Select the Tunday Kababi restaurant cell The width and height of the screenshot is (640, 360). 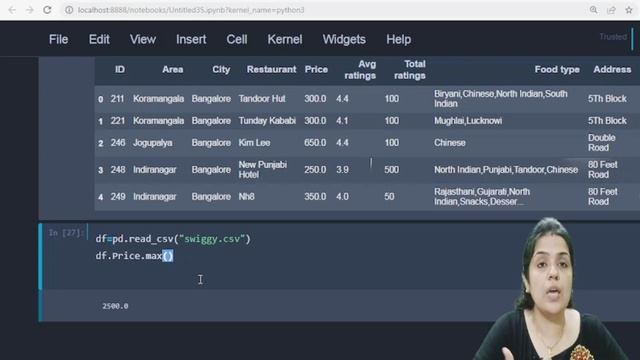[x=267, y=121]
